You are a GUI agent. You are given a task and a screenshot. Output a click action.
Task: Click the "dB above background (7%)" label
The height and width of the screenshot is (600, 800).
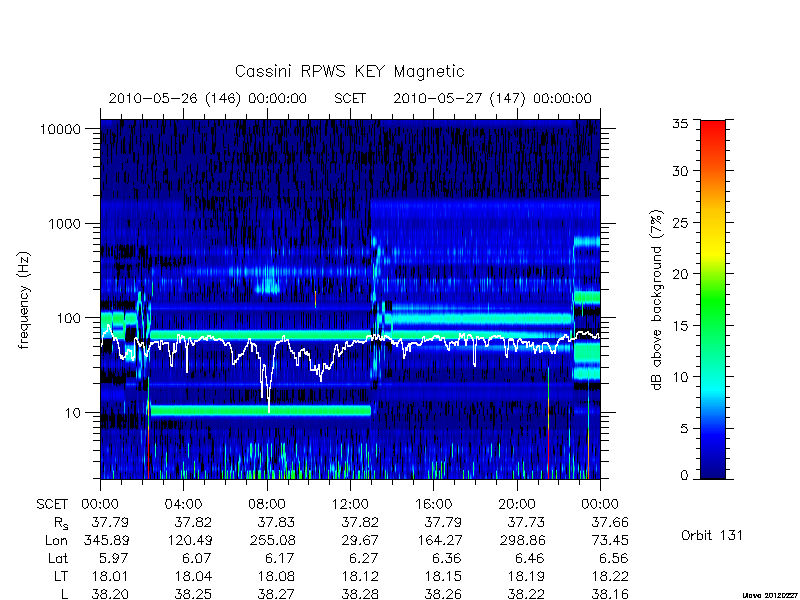658,300
